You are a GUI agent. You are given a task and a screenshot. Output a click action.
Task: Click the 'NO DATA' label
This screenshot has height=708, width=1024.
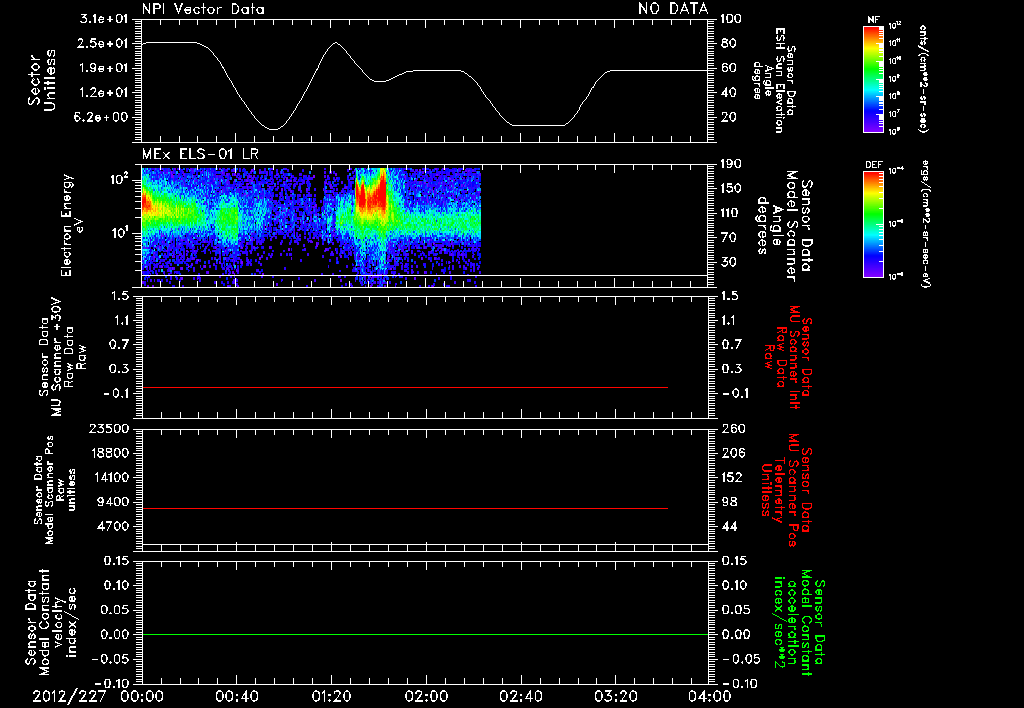673,8
